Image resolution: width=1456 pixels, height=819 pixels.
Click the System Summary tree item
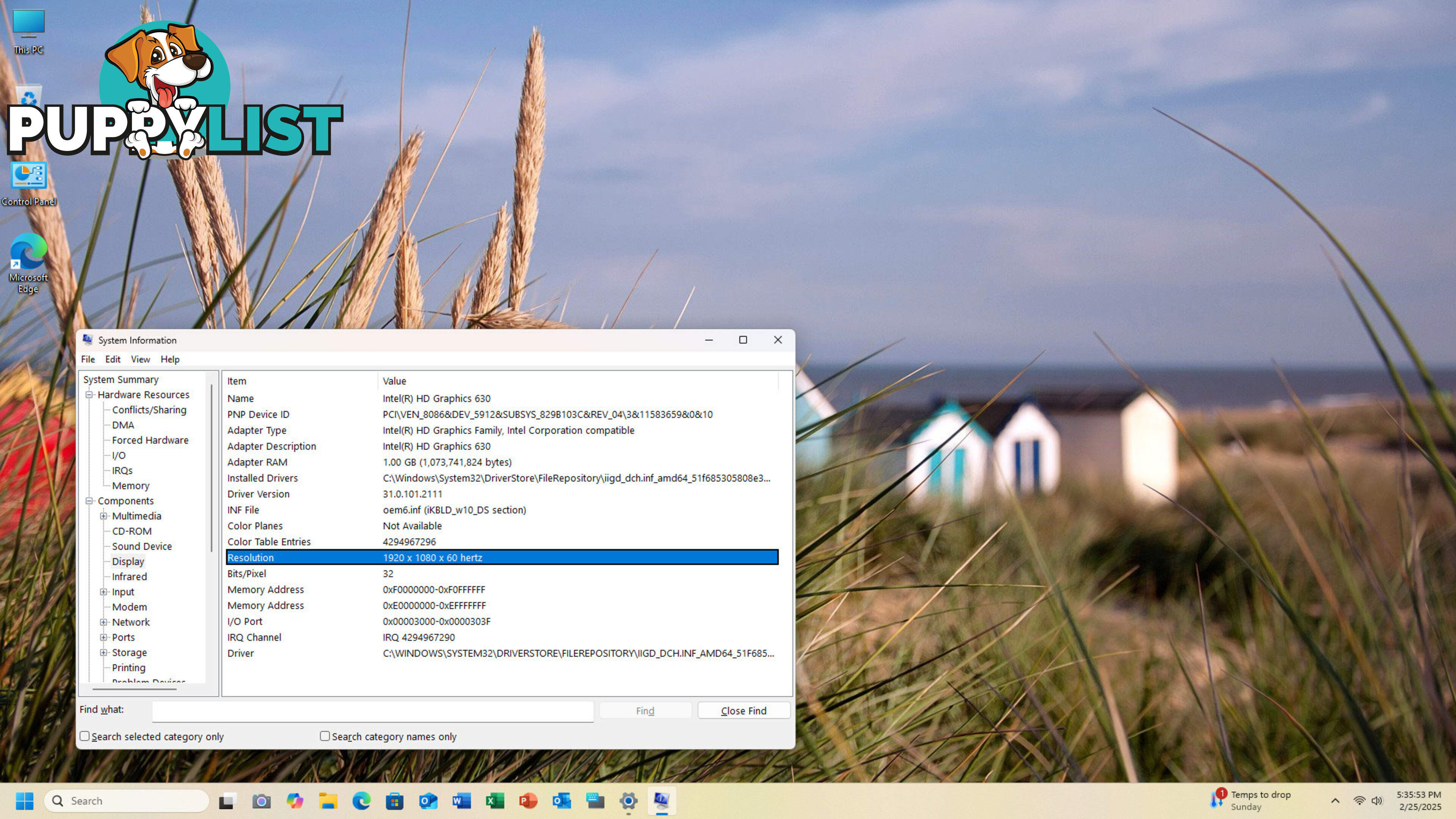coord(119,379)
